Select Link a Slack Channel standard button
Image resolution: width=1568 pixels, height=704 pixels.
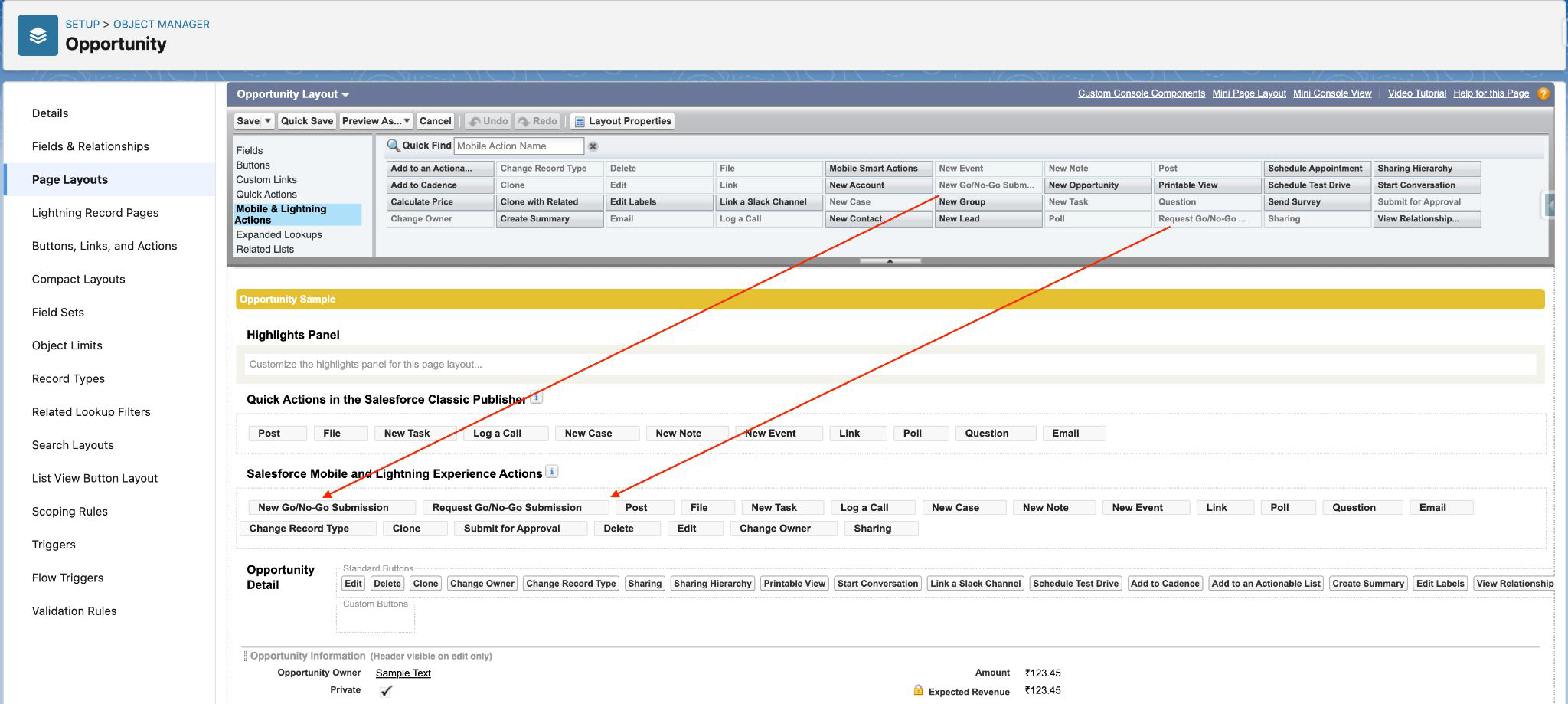coord(975,584)
